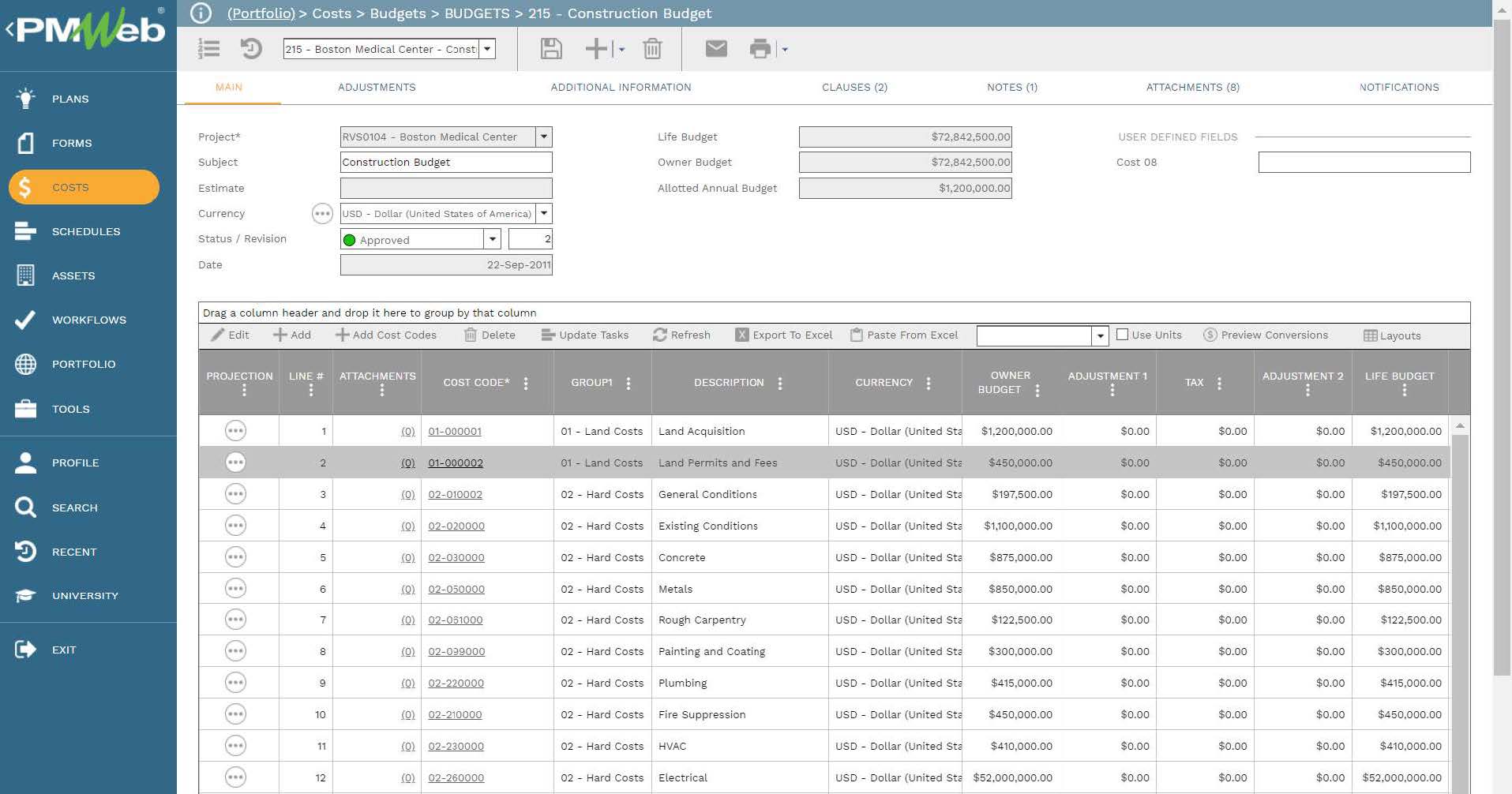The height and width of the screenshot is (794, 1512).
Task: Expand the add-new dropdown arrow
Action: point(621,50)
